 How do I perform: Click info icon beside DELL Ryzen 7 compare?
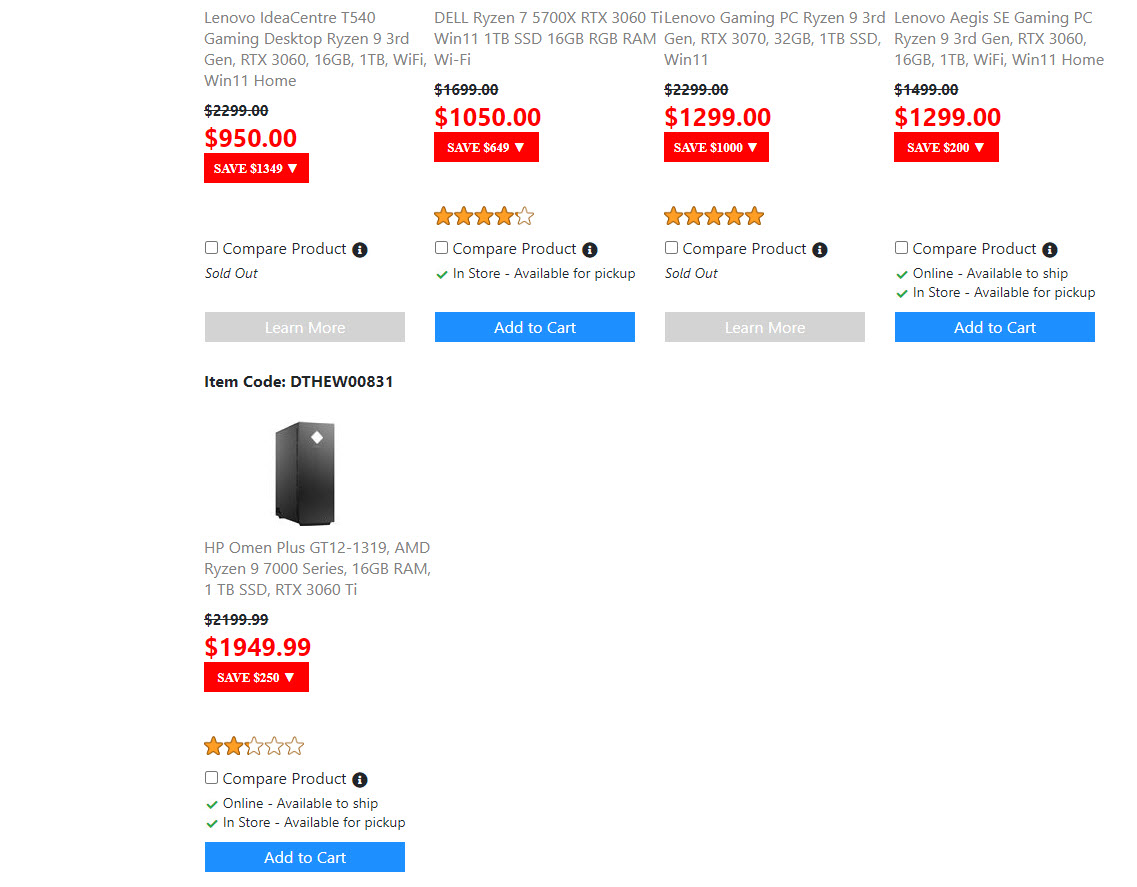pyautogui.click(x=590, y=250)
